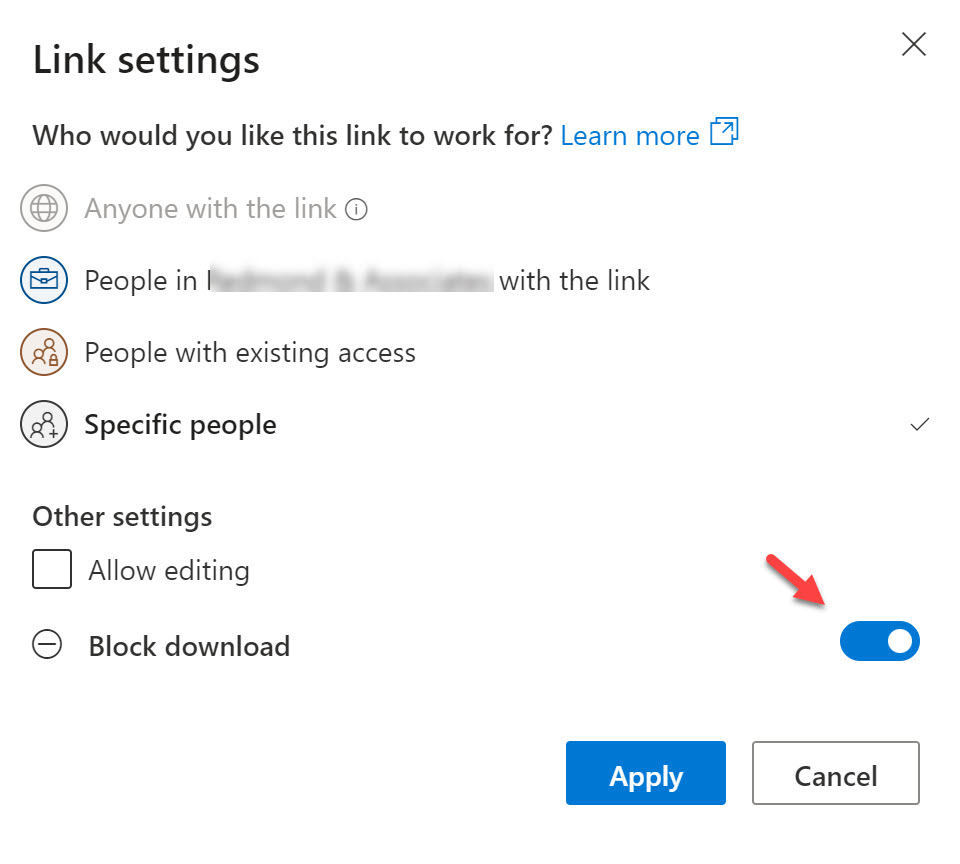Click the Allow editing label text
960x864 pixels.
[169, 571]
